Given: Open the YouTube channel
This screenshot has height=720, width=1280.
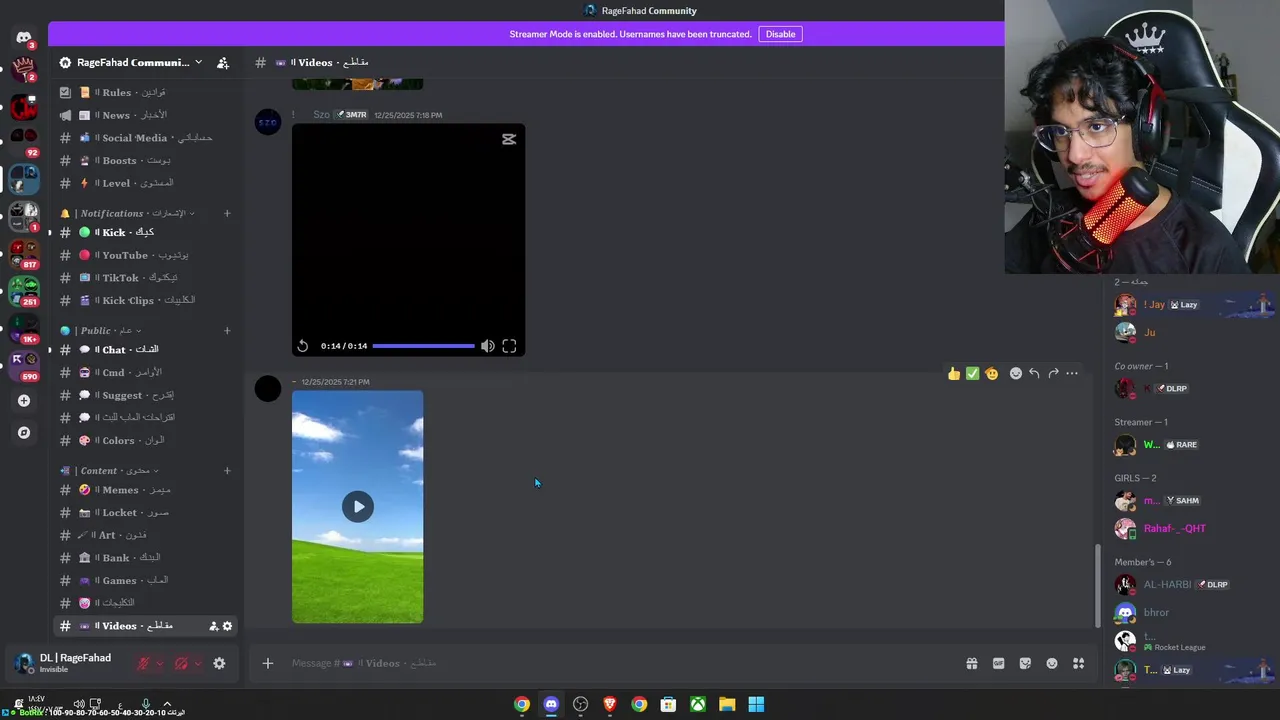Looking at the screenshot, I should tap(145, 255).
